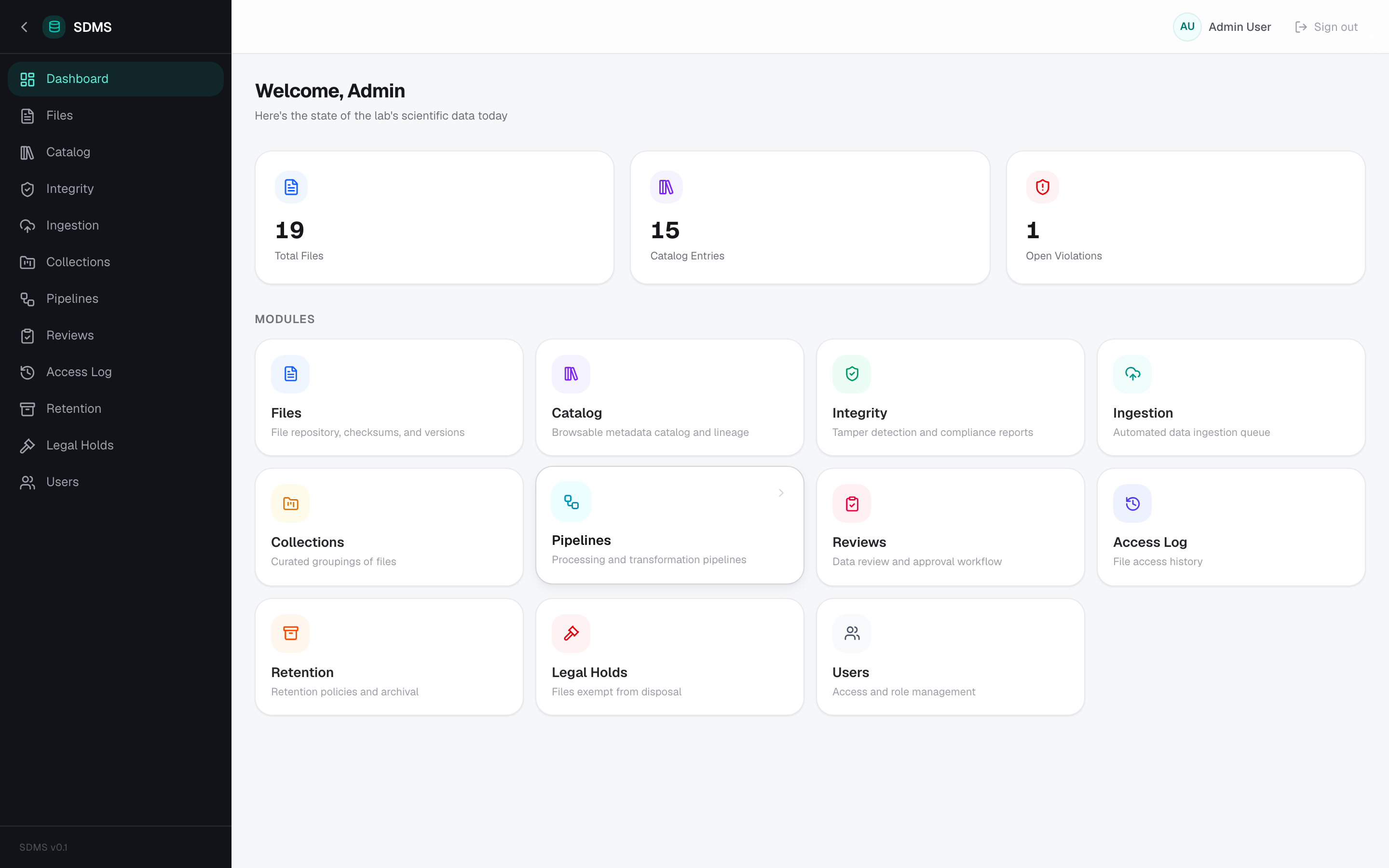Open the Files module card title

coord(286,413)
